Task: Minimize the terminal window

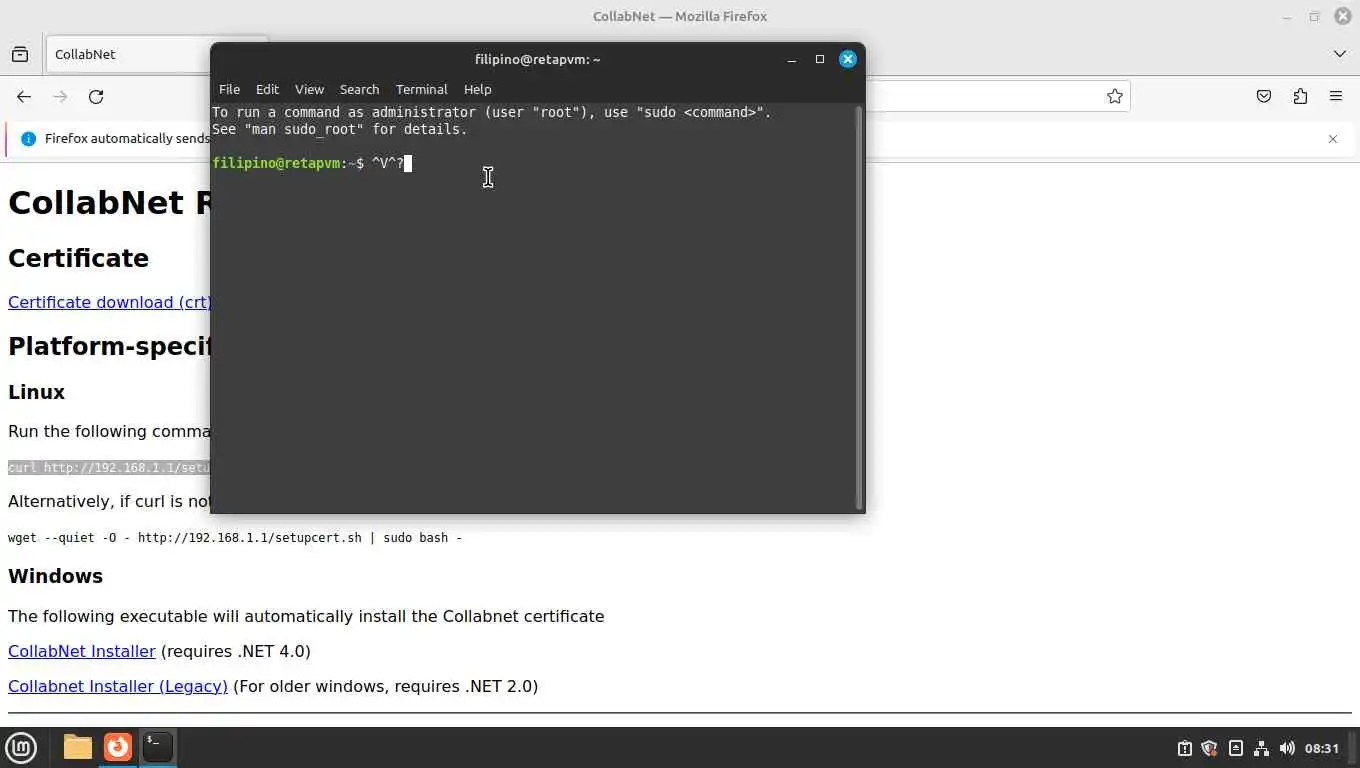Action: (x=792, y=59)
